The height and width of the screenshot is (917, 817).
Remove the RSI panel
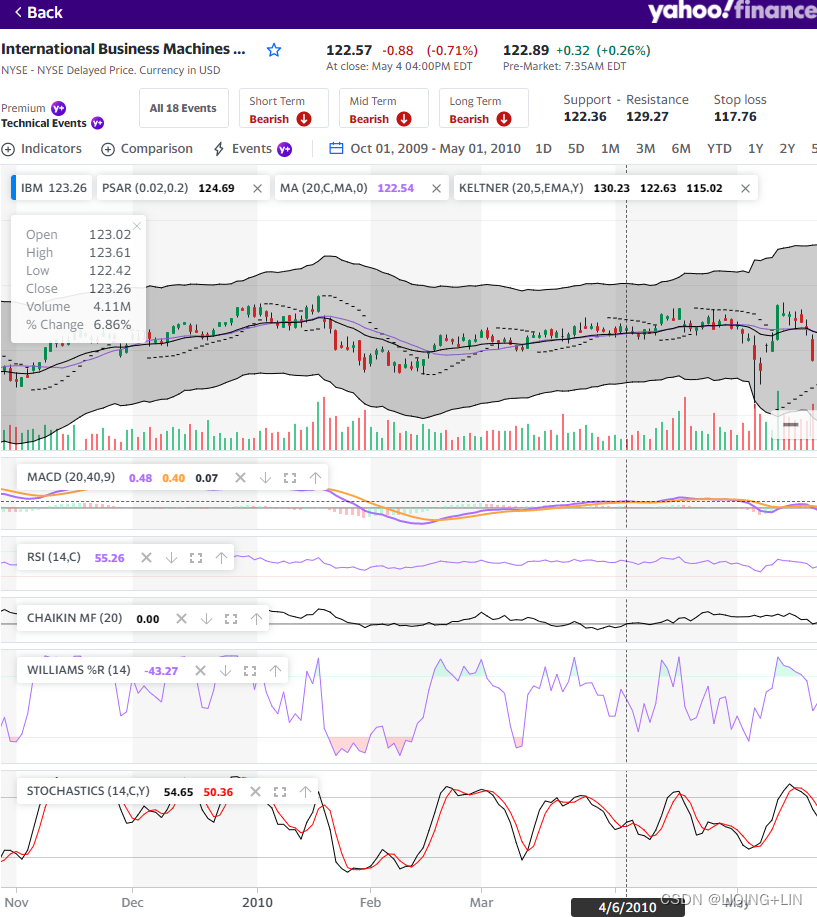coord(146,558)
